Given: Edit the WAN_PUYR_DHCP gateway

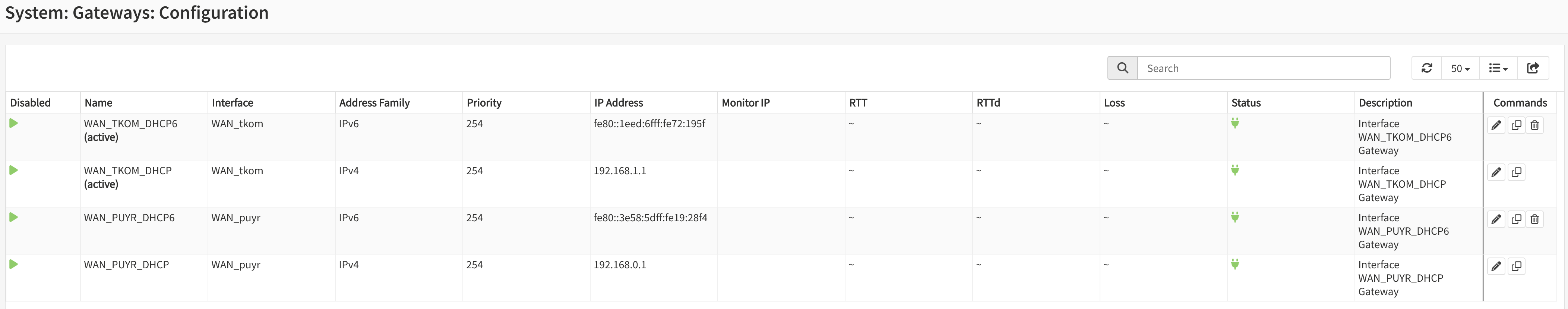Looking at the screenshot, I should coord(1496,266).
